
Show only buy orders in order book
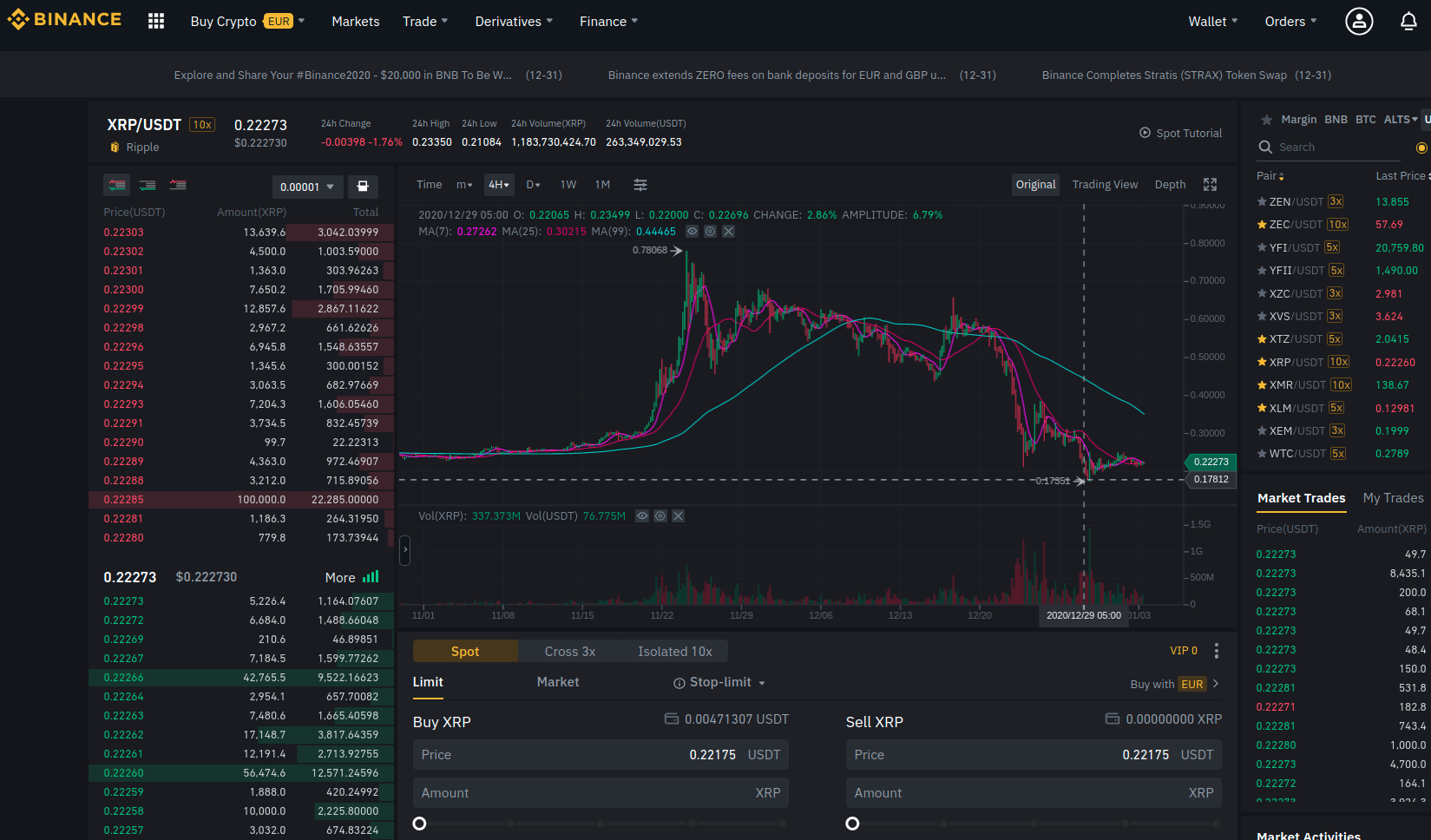pos(148,185)
